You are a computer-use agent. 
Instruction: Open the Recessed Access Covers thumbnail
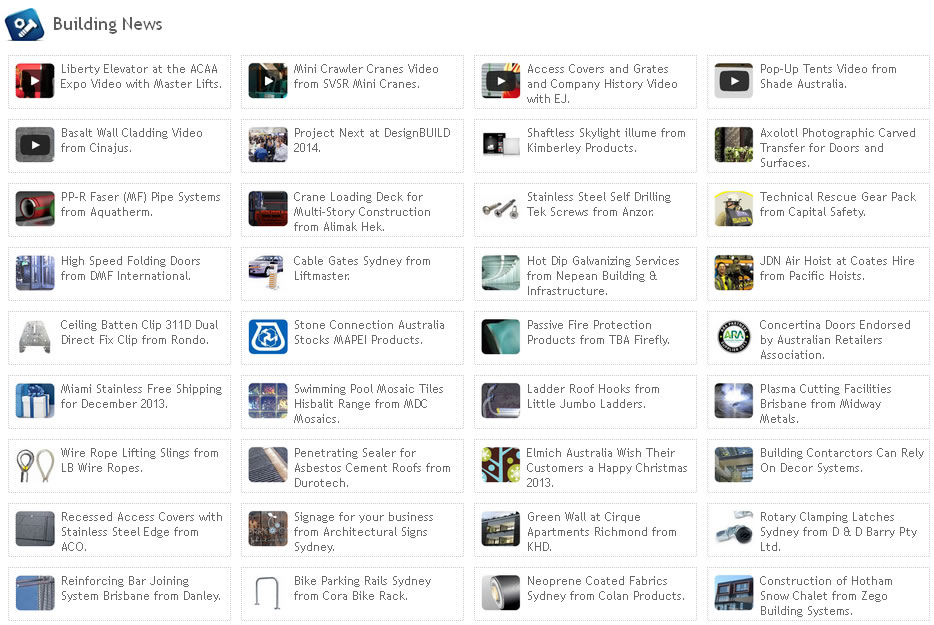(35, 528)
